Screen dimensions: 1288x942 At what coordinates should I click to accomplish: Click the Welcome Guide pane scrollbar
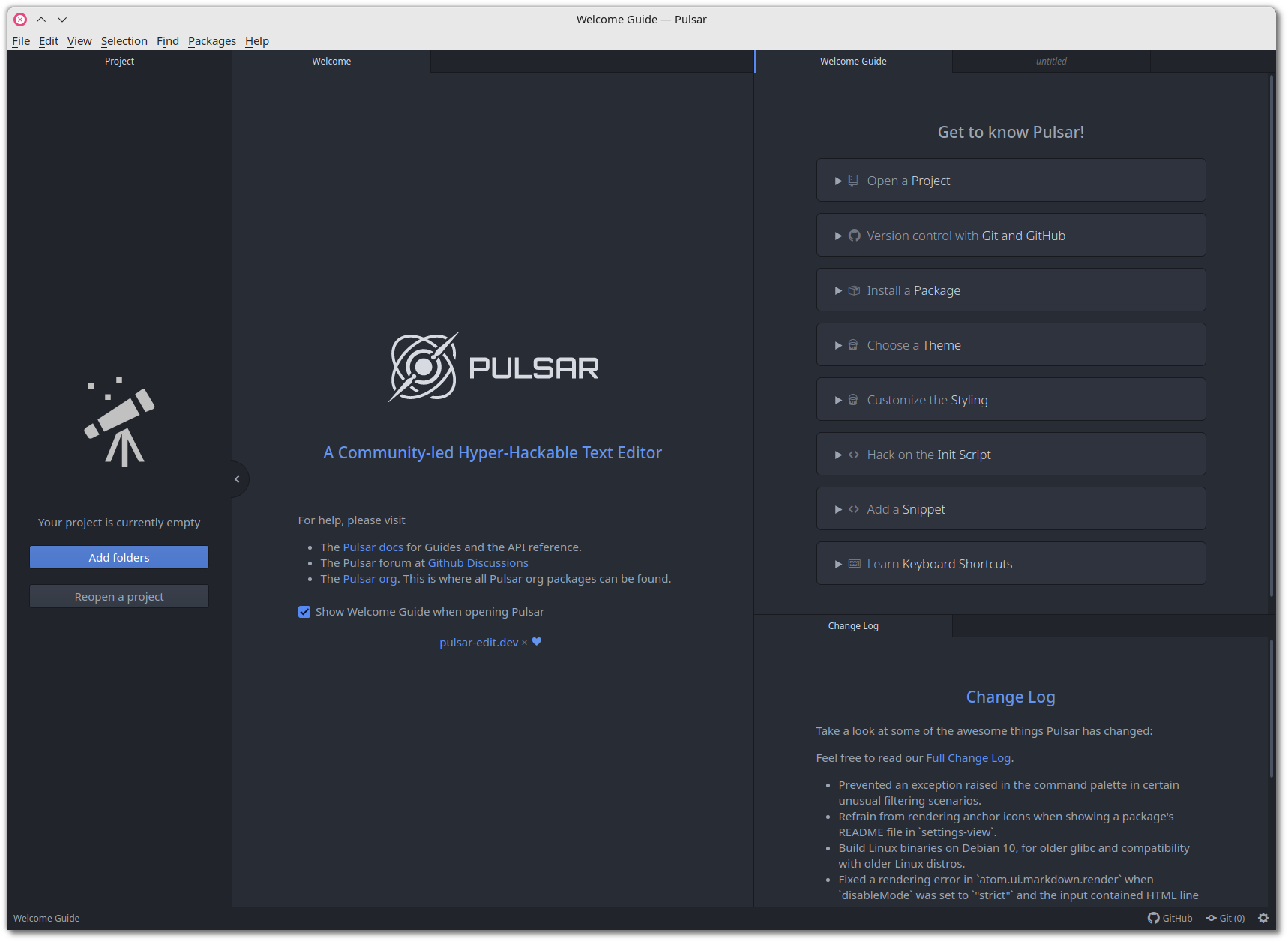point(1272,335)
